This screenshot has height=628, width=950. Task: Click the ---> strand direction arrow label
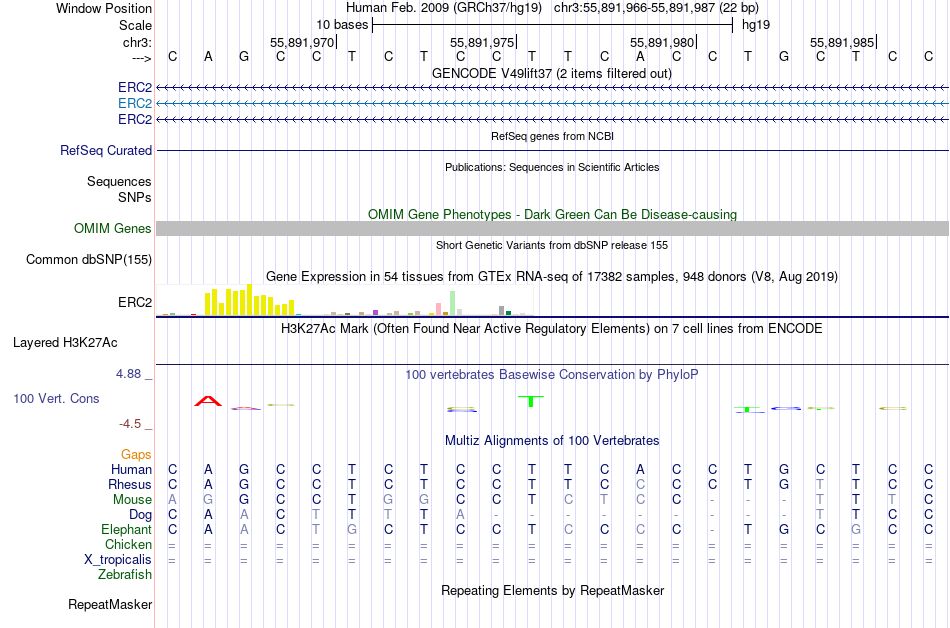pyautogui.click(x=141, y=58)
